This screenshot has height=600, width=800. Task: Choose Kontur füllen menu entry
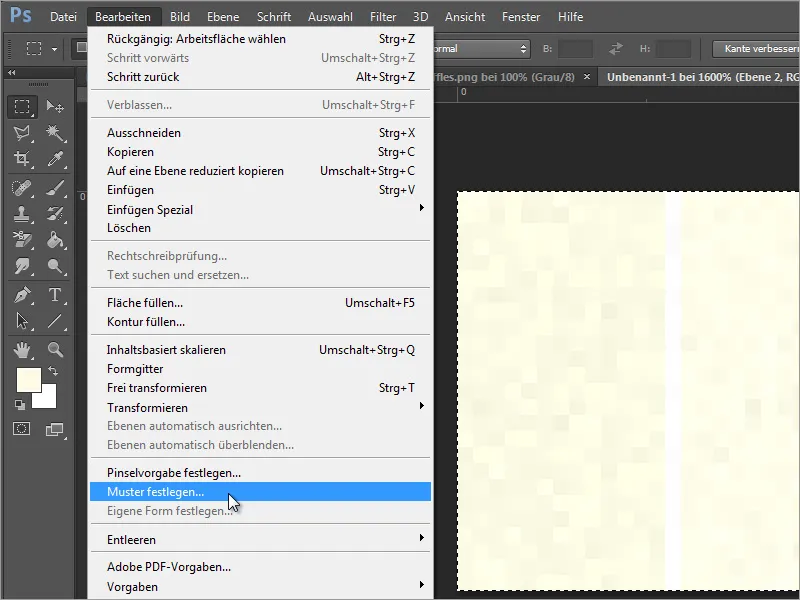[x=260, y=321]
